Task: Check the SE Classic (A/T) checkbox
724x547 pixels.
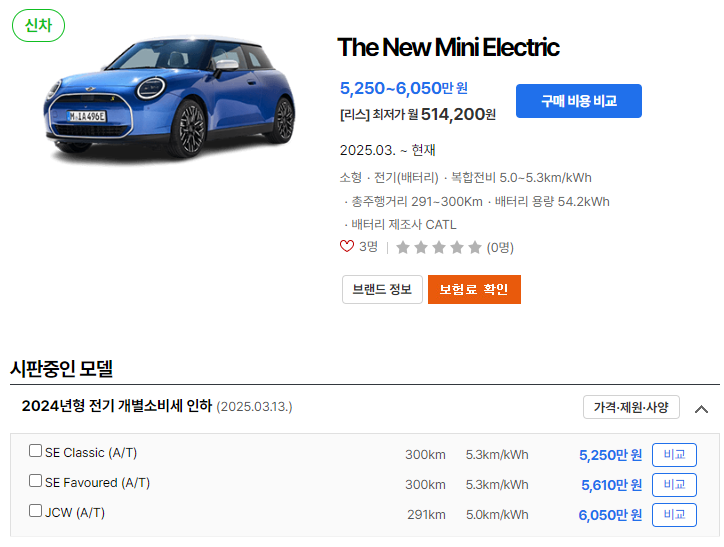Action: (x=35, y=451)
